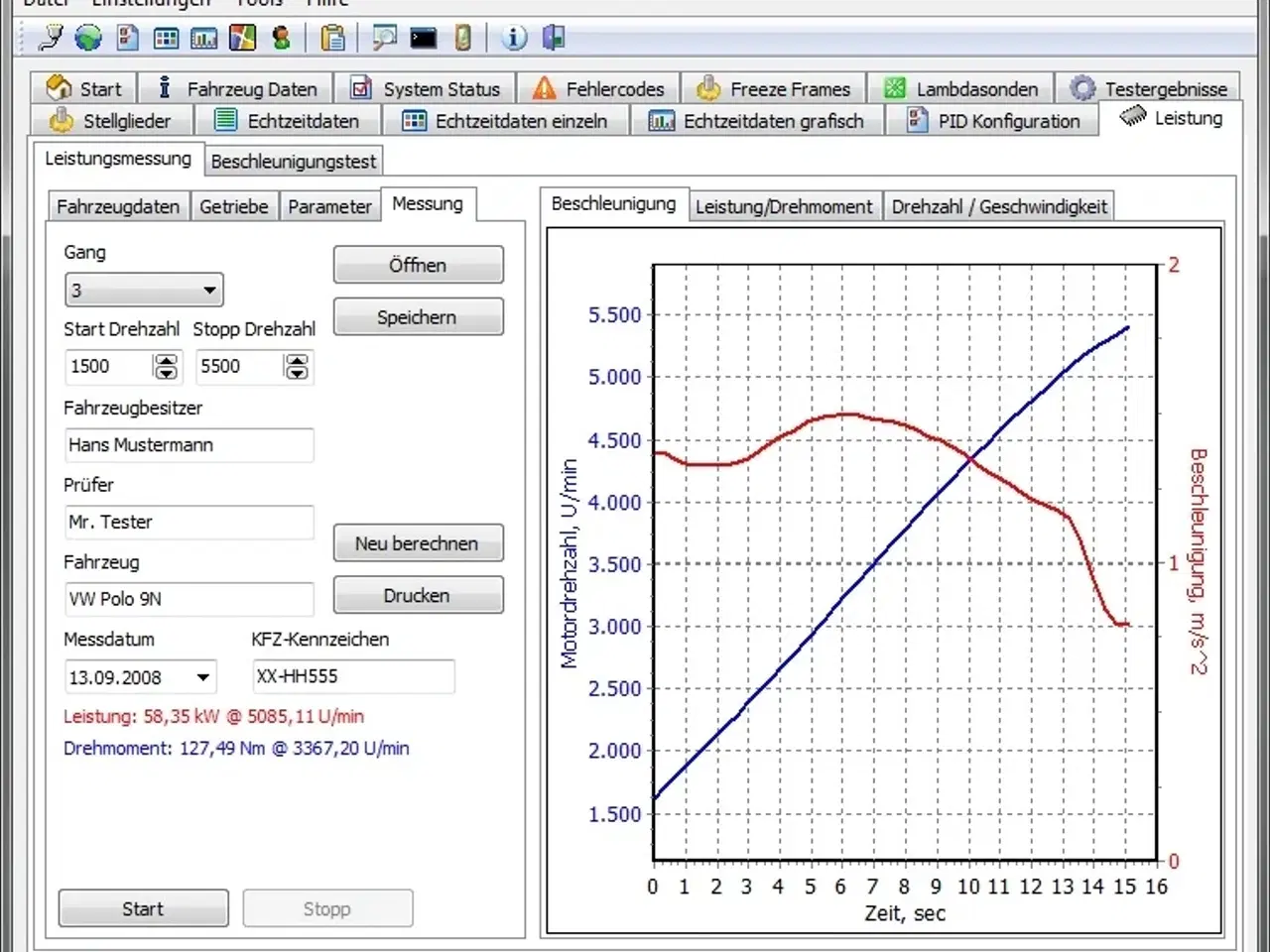Screen dimensions: 1270x952
Task: Click the Zeit, sec axis label
Action: tap(905, 913)
